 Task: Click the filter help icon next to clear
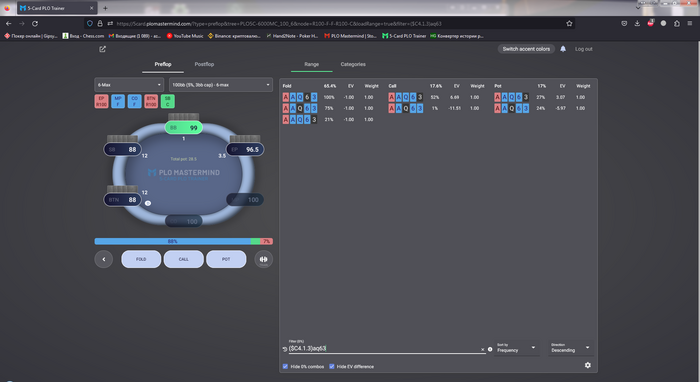tap(490, 349)
